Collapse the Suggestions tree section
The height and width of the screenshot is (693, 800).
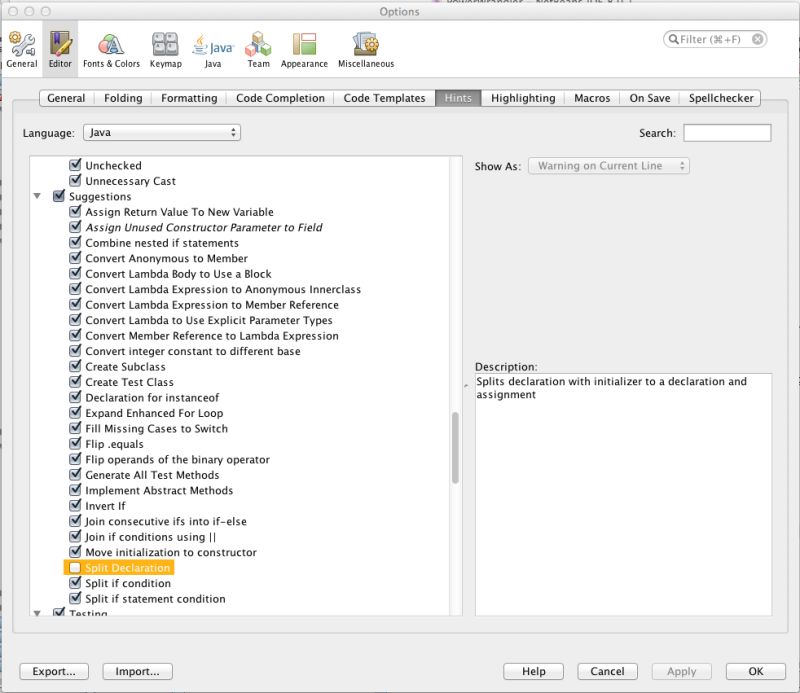pyautogui.click(x=37, y=196)
